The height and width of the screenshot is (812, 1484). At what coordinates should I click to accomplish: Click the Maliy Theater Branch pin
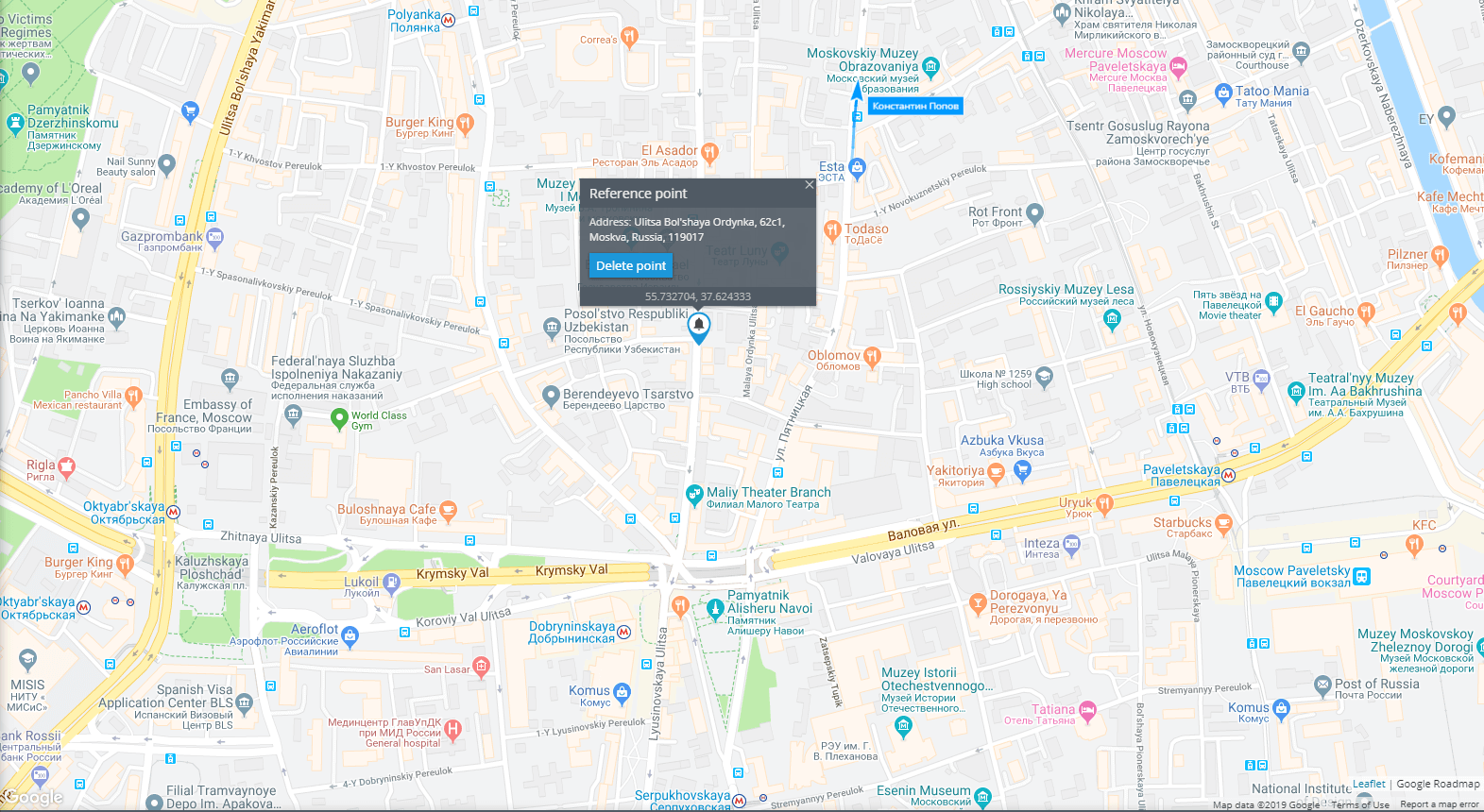coord(694,494)
